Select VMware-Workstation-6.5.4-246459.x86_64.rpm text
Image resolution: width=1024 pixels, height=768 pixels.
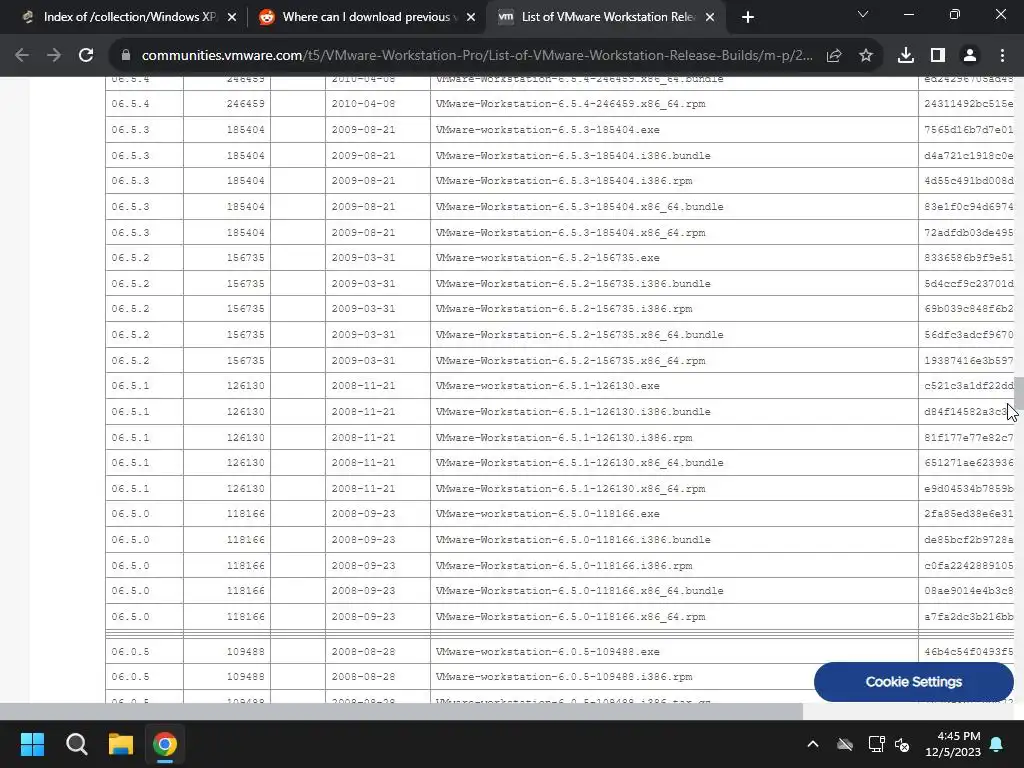click(570, 104)
